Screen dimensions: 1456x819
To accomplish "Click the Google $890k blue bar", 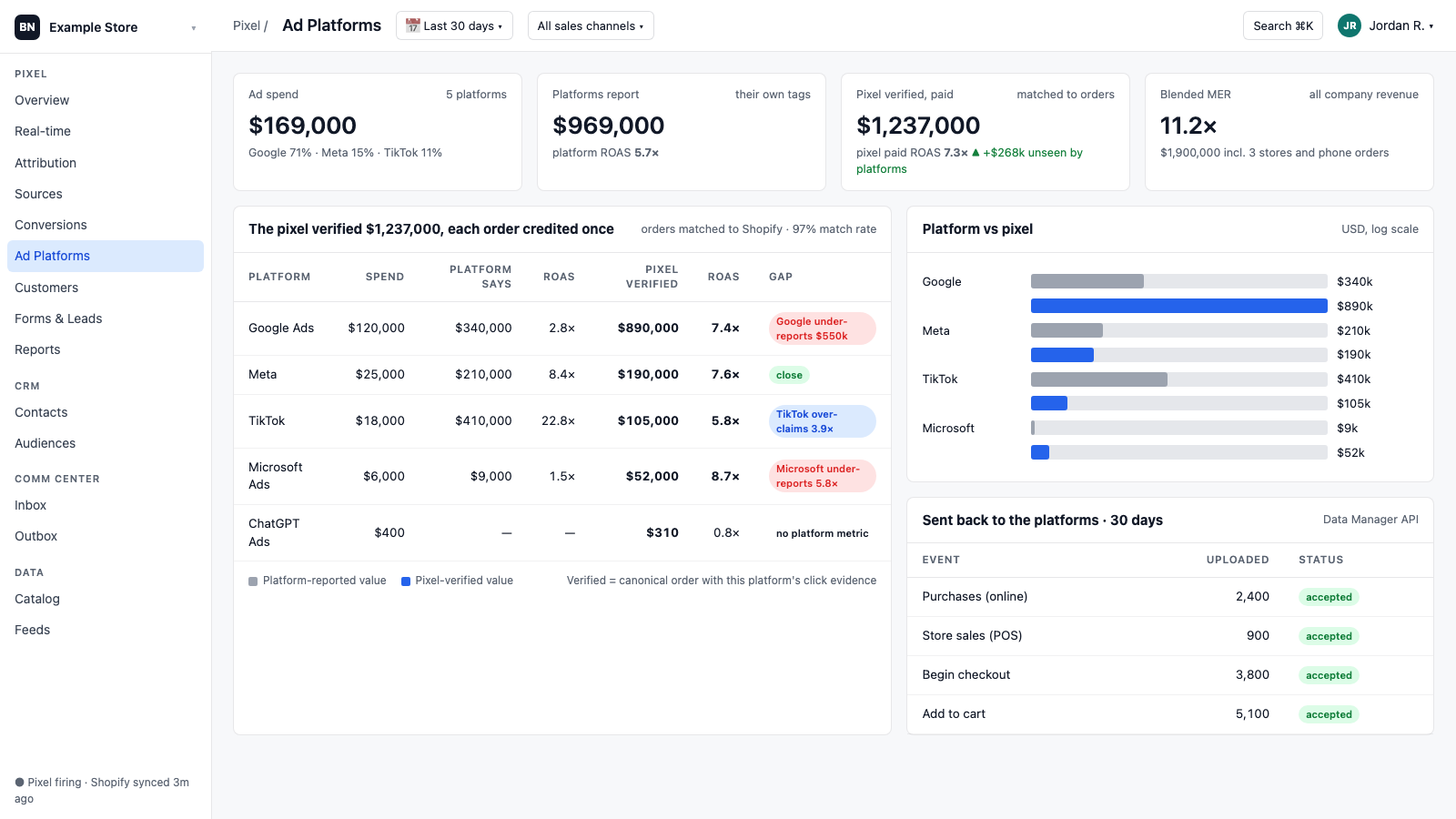I will [1178, 306].
